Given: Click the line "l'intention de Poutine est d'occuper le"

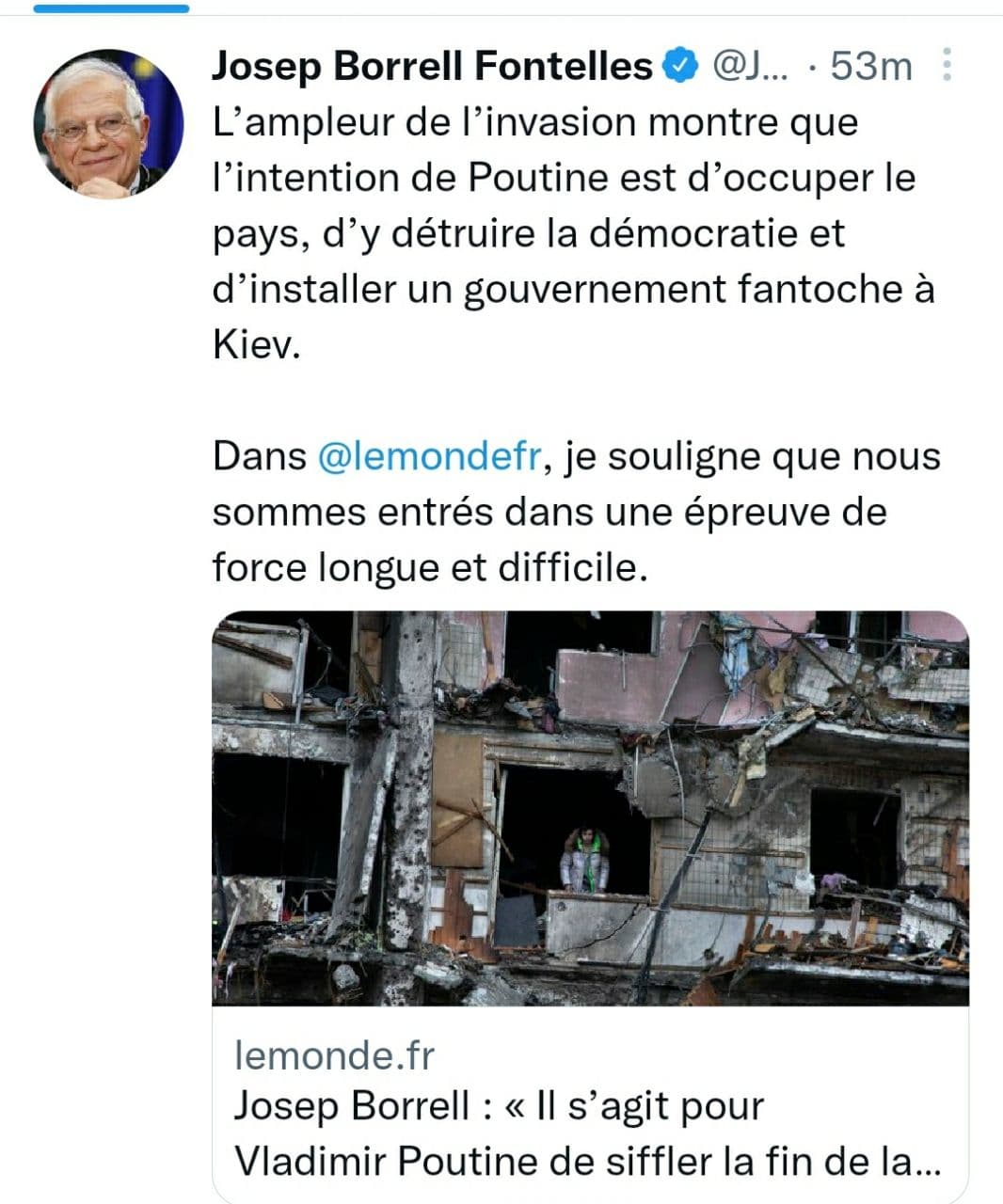Looking at the screenshot, I should coord(565,179).
